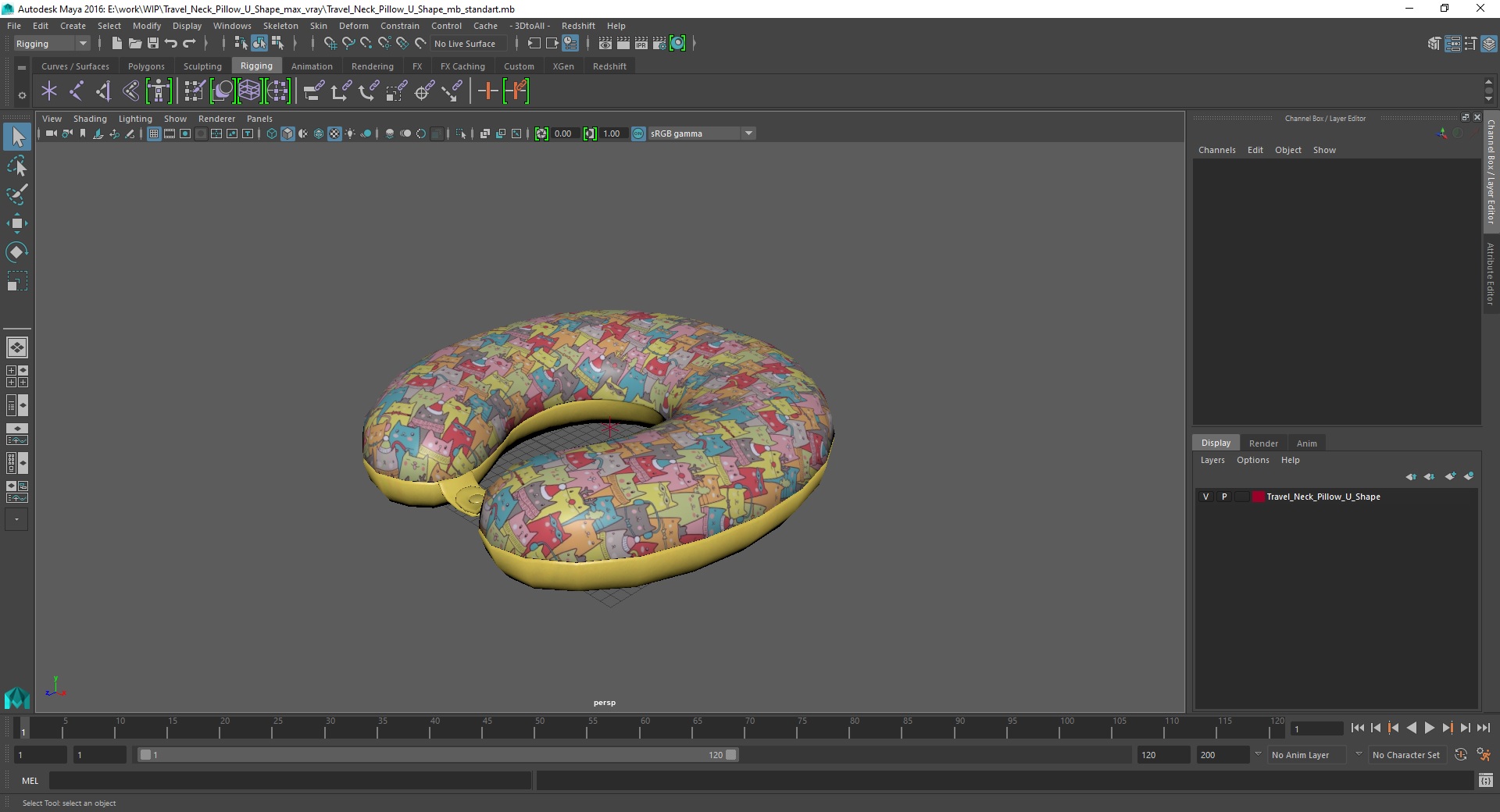Open the shelf tab selector menu
The width and height of the screenshot is (1500, 812).
tap(22, 67)
